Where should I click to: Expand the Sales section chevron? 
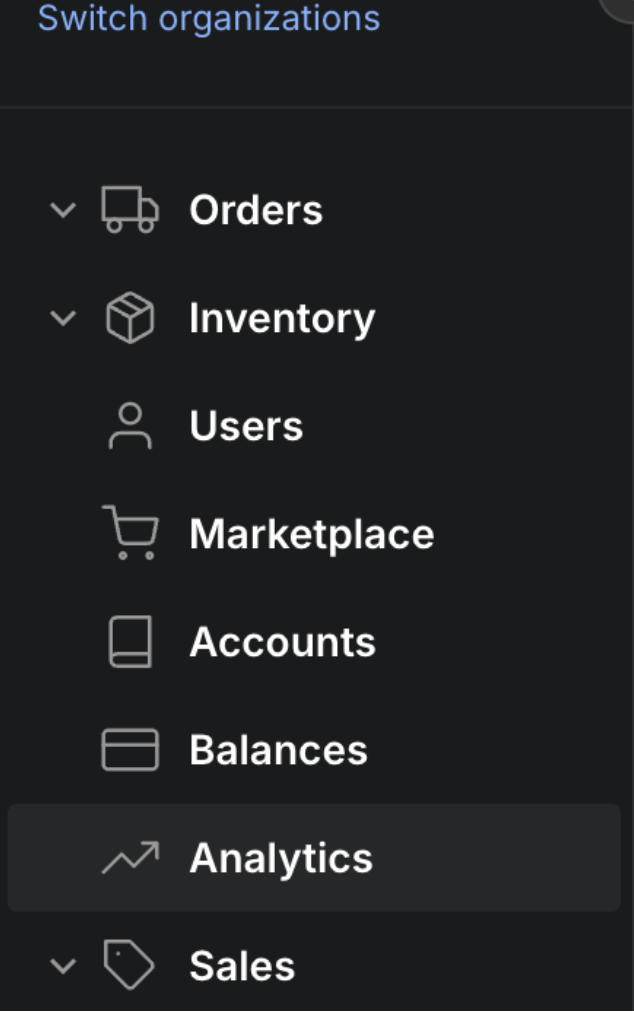point(63,966)
